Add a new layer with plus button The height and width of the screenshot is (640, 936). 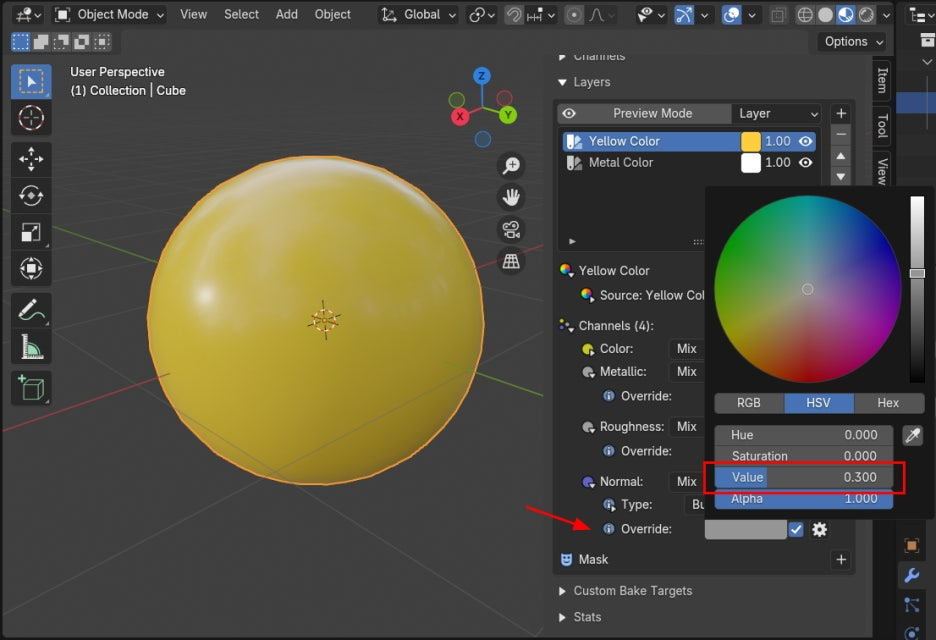pyautogui.click(x=840, y=113)
